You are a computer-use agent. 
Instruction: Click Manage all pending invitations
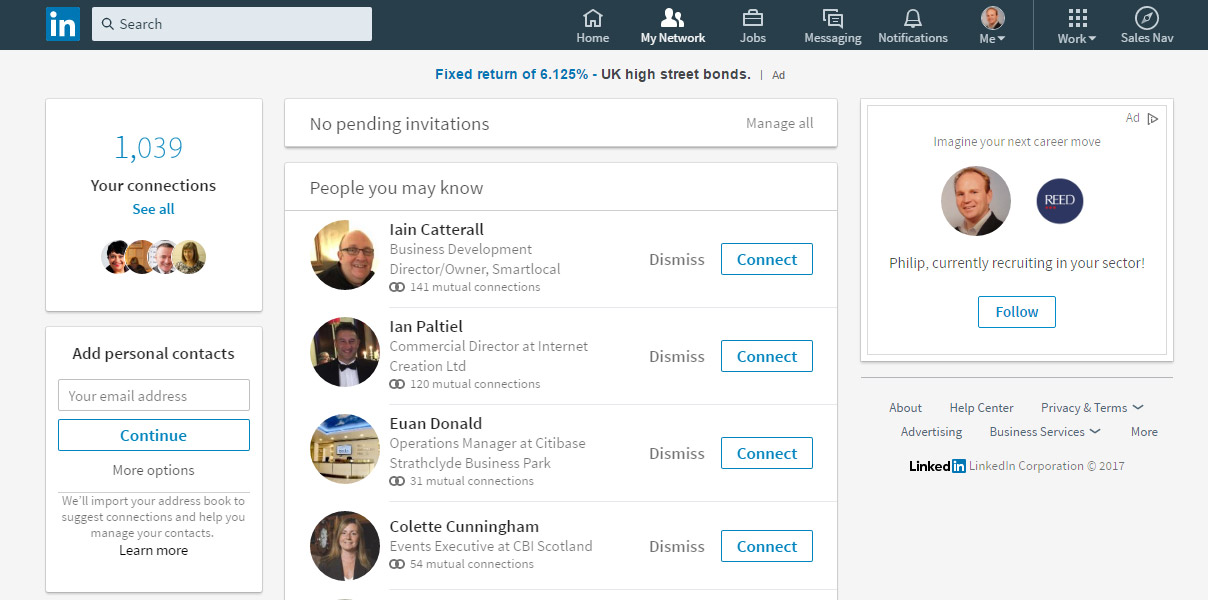pyautogui.click(x=779, y=122)
